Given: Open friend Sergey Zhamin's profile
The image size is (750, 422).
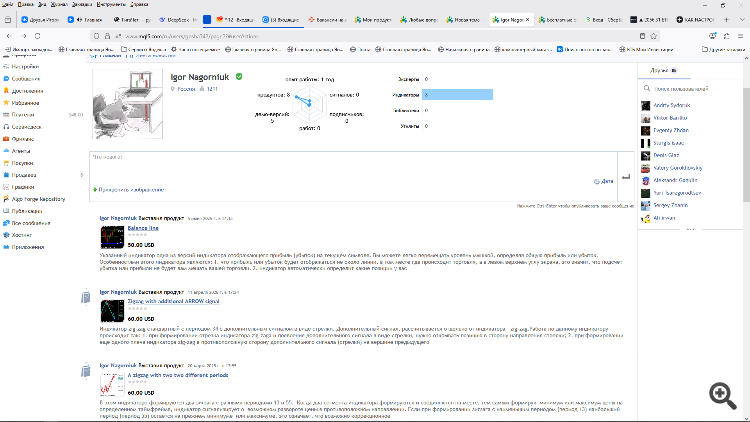Looking at the screenshot, I should point(671,205).
